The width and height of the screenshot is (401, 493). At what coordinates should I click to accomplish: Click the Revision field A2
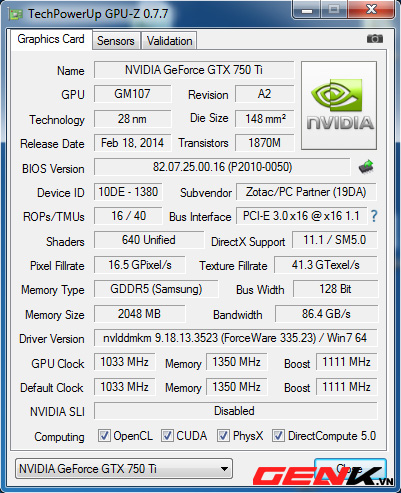pyautogui.click(x=265, y=94)
